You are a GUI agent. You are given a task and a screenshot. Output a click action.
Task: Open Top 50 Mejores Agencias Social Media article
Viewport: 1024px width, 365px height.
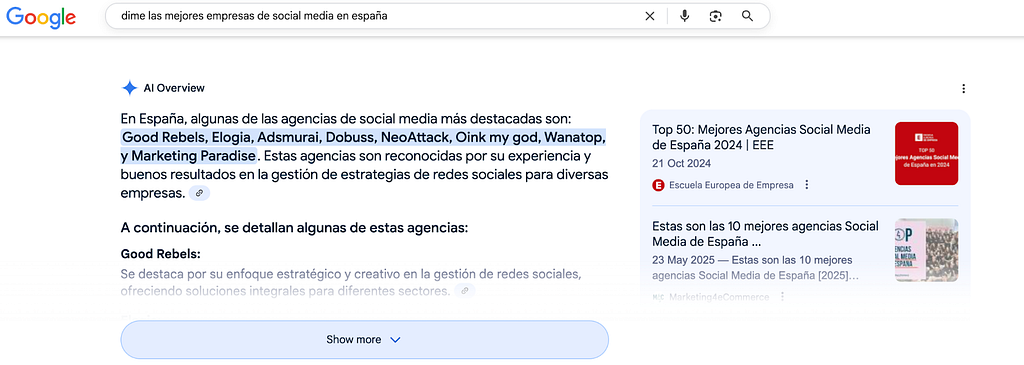coord(761,137)
